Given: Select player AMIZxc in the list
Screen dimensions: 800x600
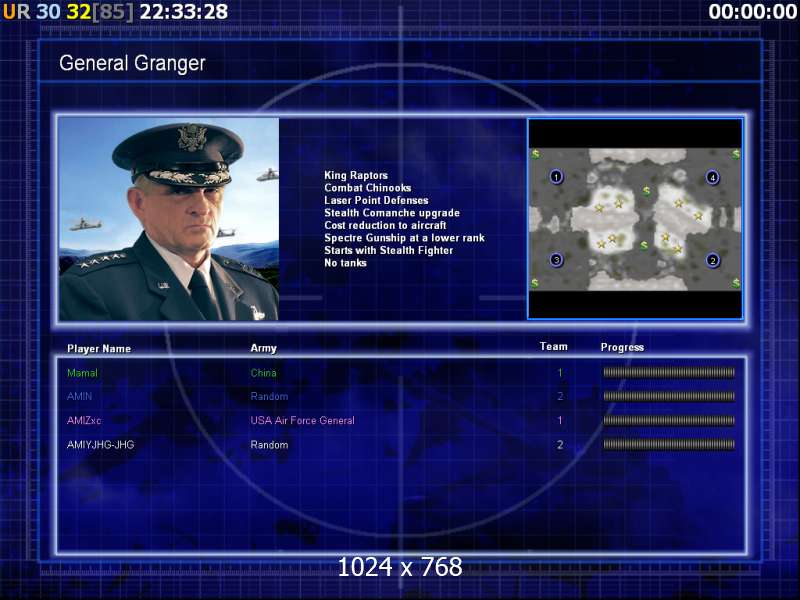Looking at the screenshot, I should pyautogui.click(x=84, y=420).
